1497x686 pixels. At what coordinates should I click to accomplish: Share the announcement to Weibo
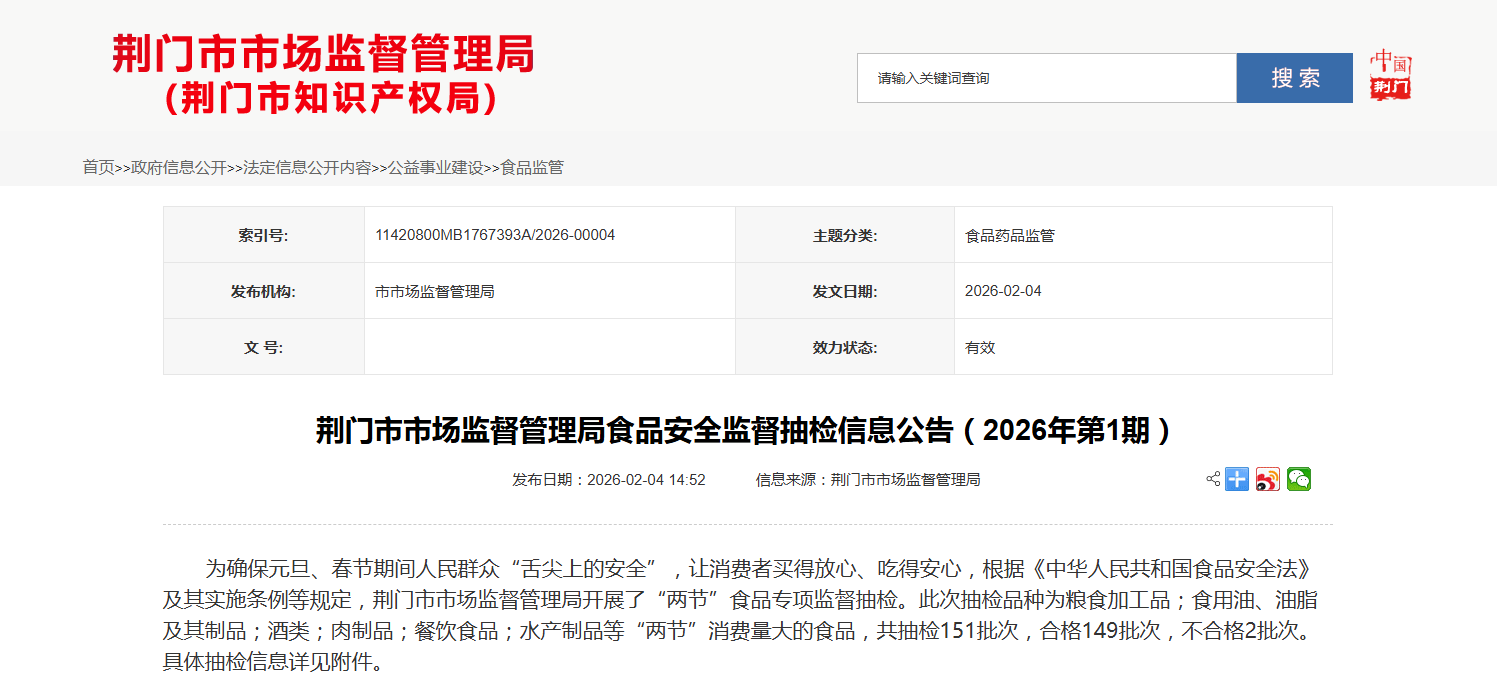(x=1268, y=479)
